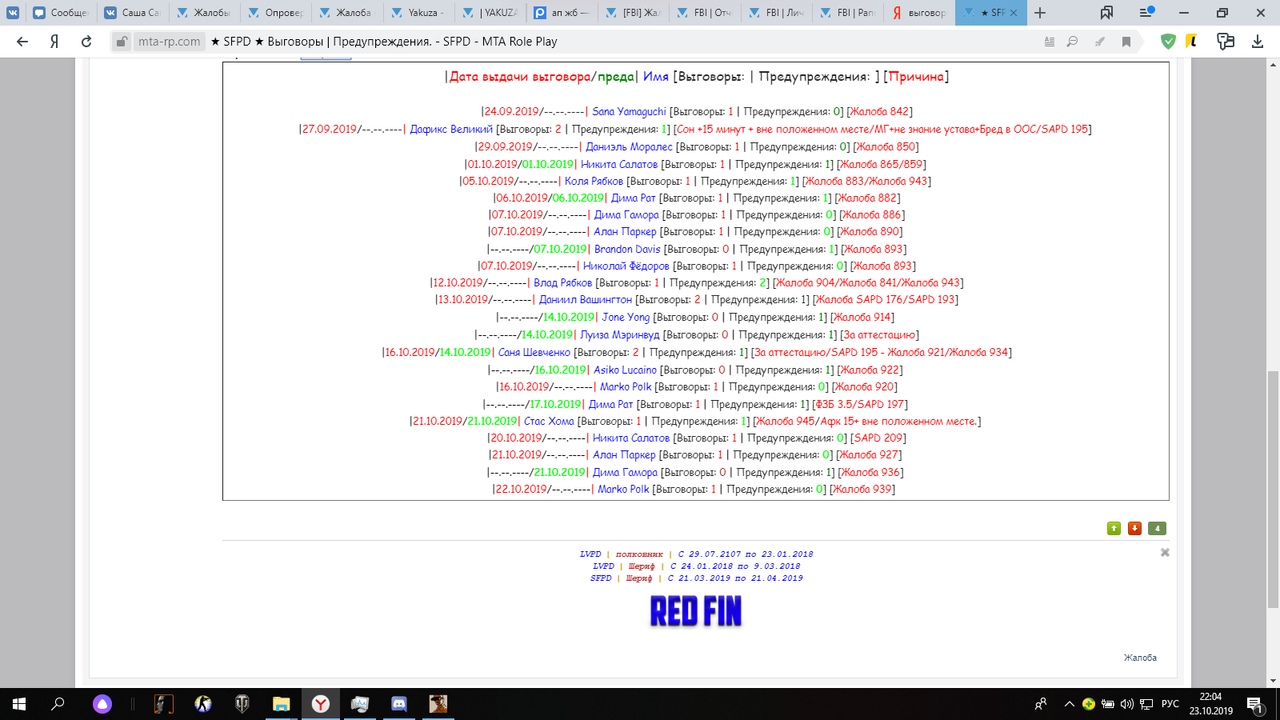Open the Windows Start menu
This screenshot has height=720, width=1280.
coord(18,704)
